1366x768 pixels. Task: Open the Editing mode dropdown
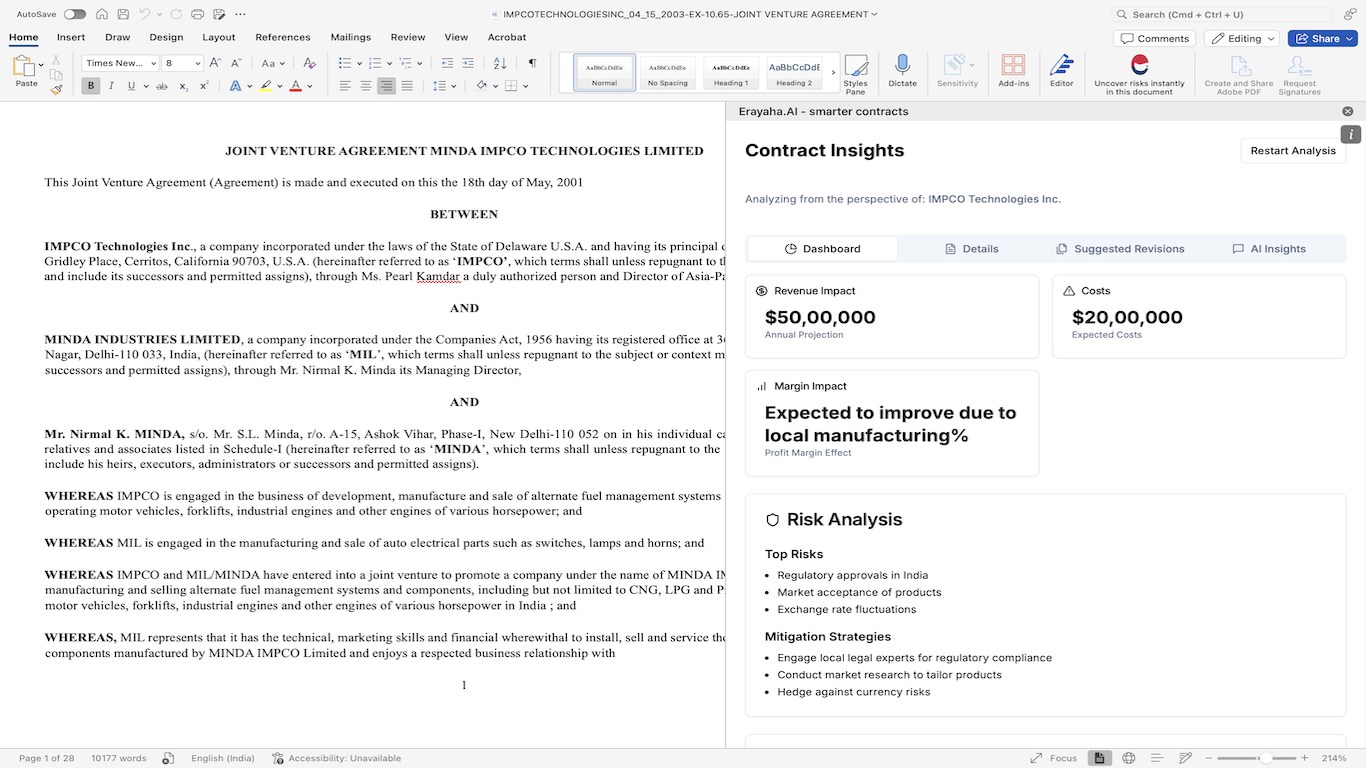pyautogui.click(x=1242, y=38)
